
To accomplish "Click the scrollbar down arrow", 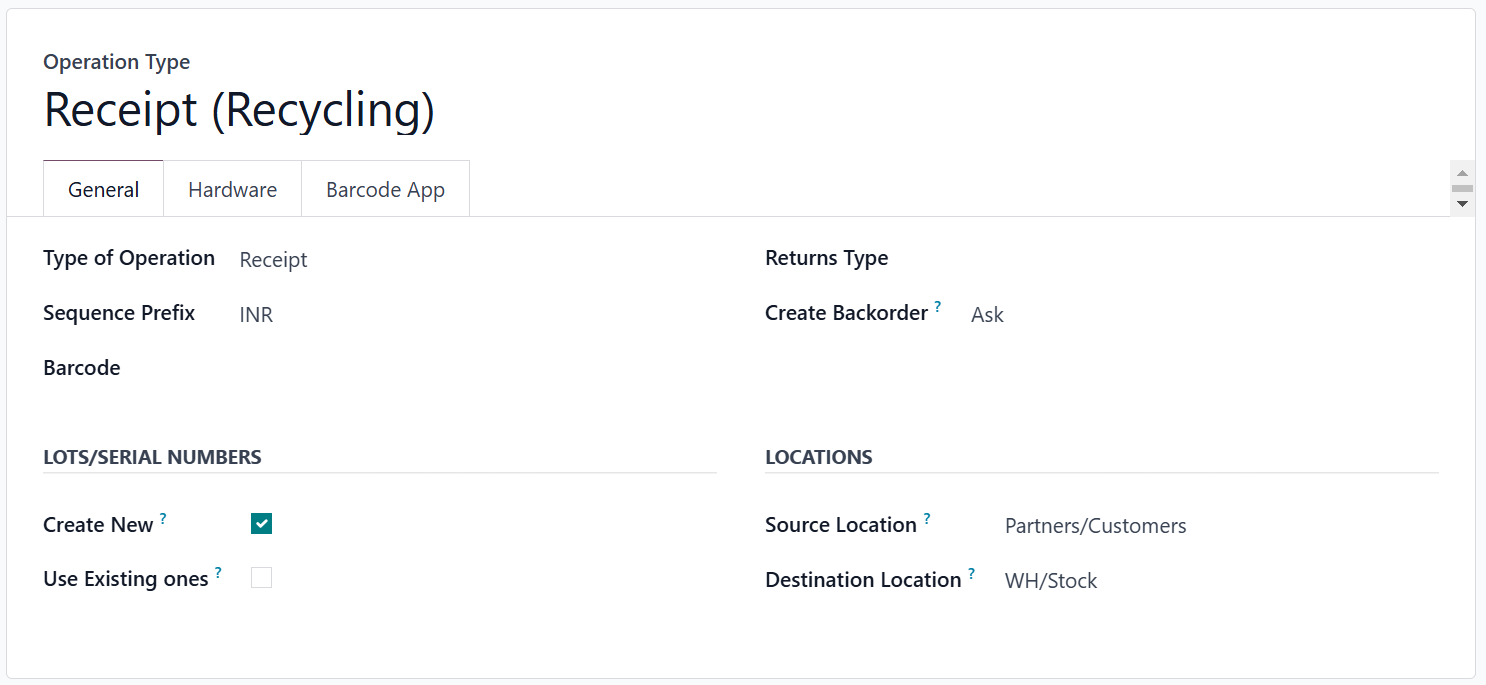I will 1462,203.
